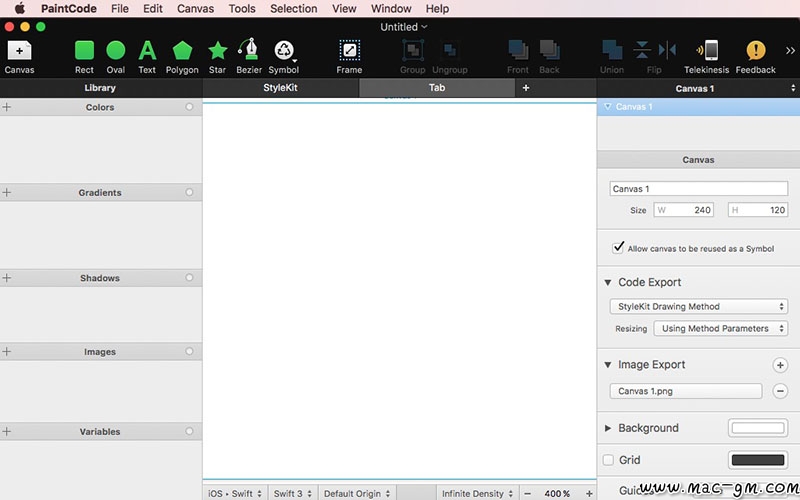The width and height of the screenshot is (800, 500).
Task: Collapse Canvas 1 tree item triangle
Action: coord(607,106)
